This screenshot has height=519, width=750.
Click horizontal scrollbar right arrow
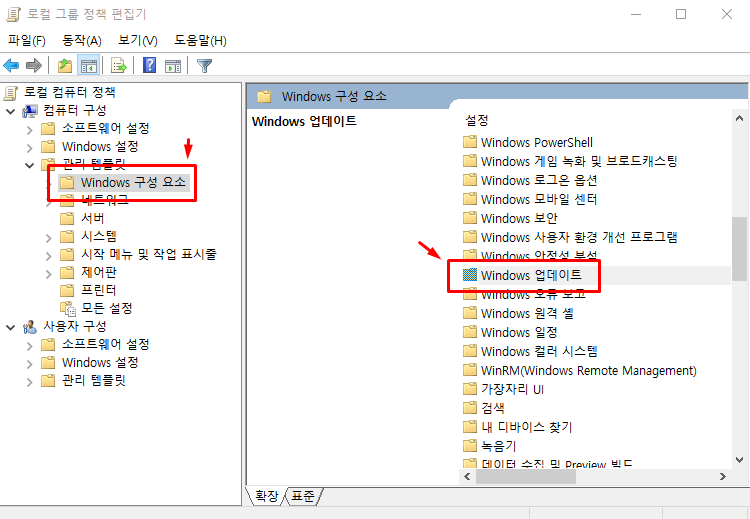723,476
